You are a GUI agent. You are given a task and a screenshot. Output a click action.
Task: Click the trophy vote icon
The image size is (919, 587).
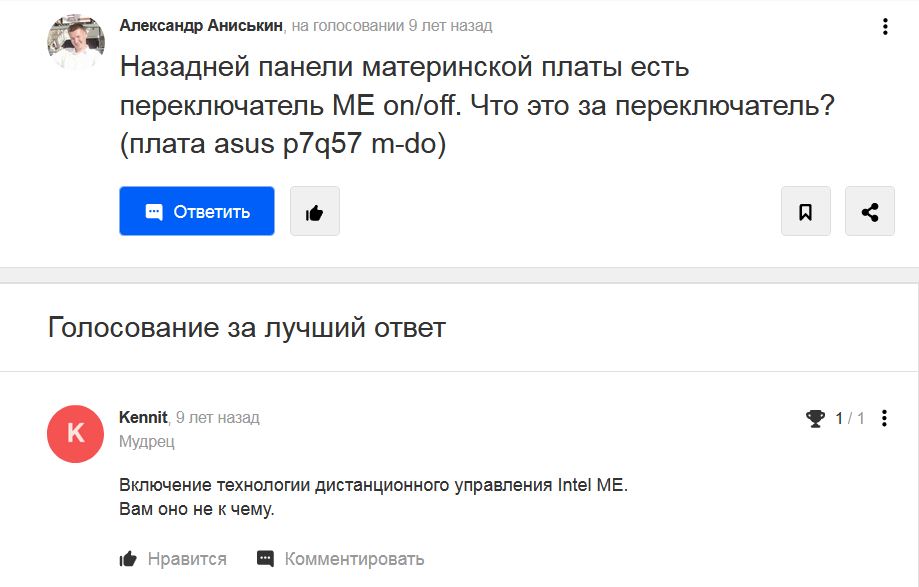coord(815,418)
